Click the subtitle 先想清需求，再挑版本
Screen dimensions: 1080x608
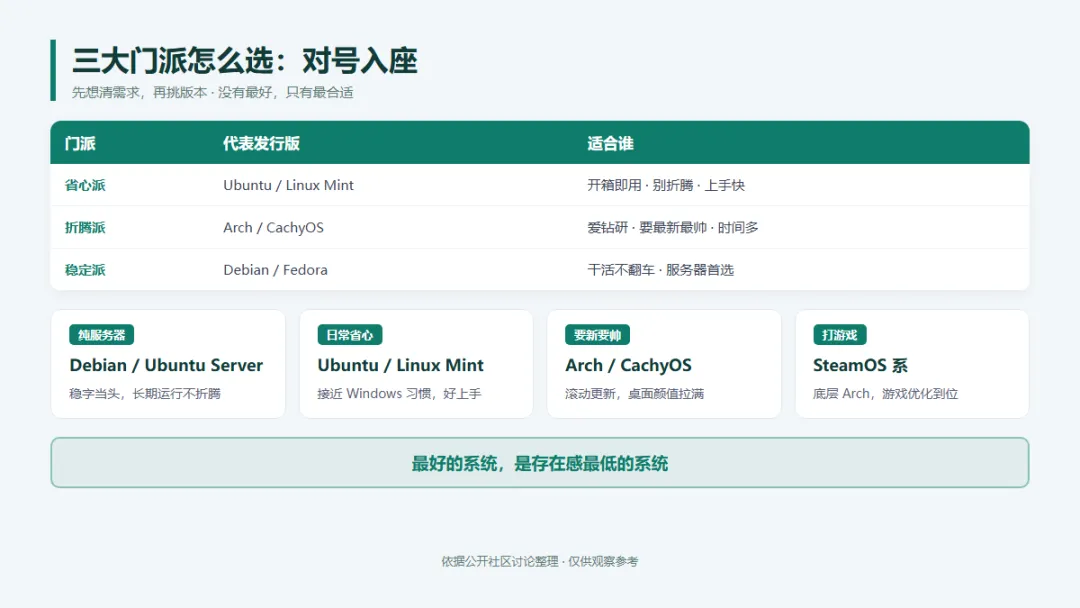pos(139,92)
